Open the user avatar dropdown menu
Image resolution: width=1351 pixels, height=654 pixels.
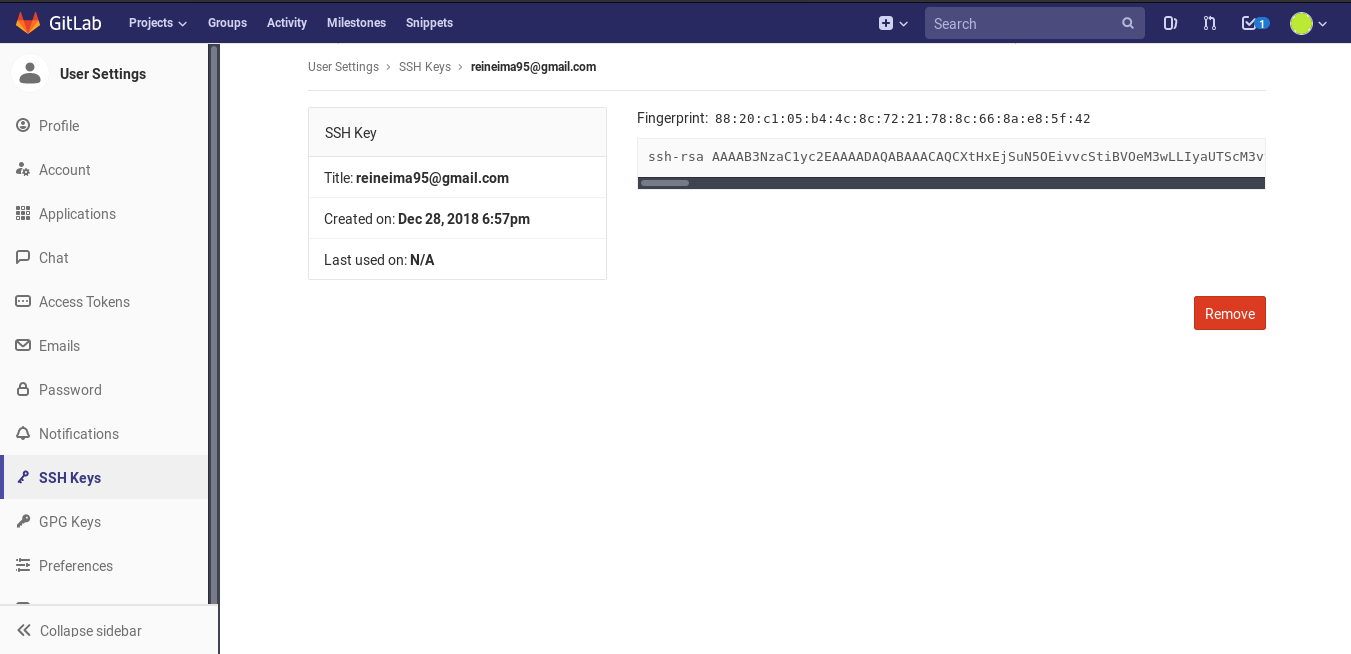click(x=1308, y=22)
